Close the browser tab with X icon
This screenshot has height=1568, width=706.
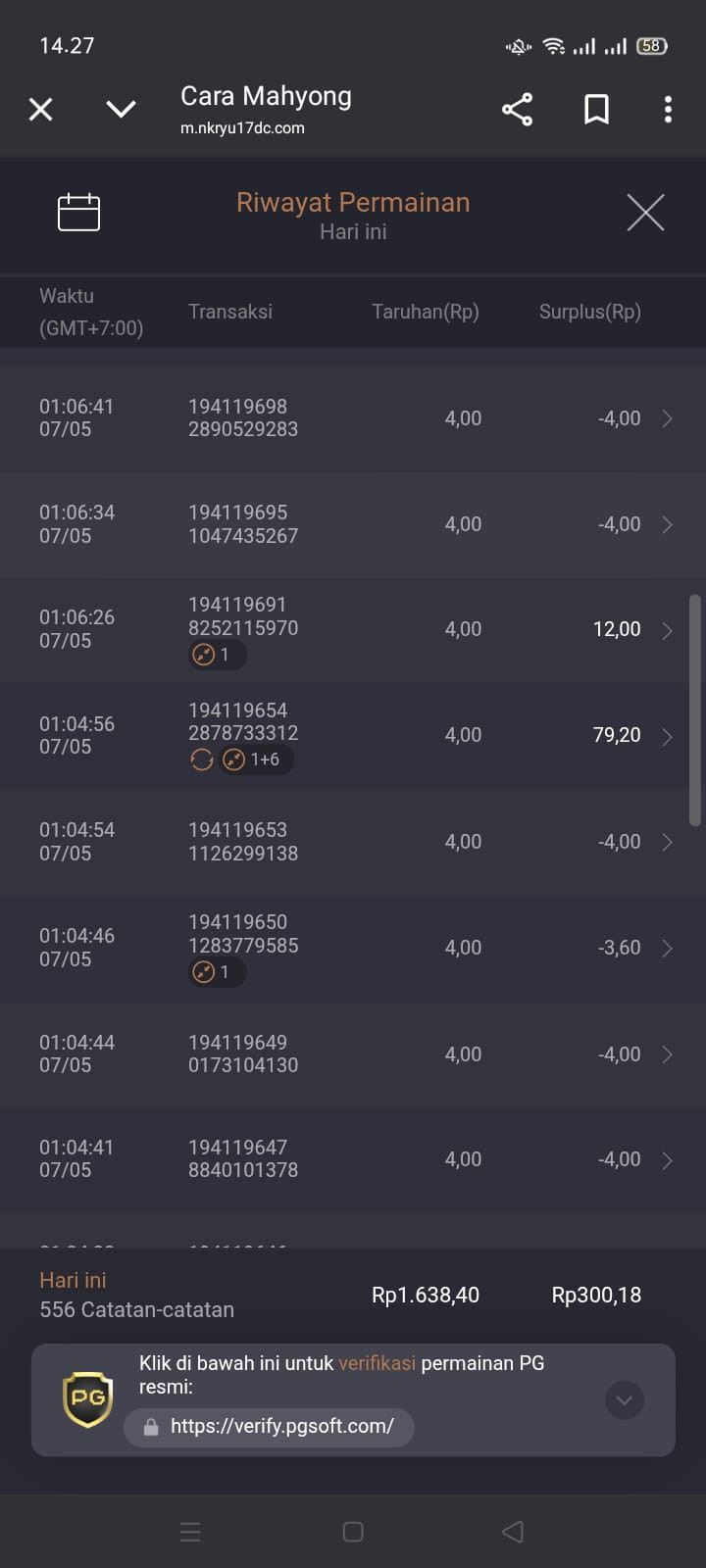(40, 109)
